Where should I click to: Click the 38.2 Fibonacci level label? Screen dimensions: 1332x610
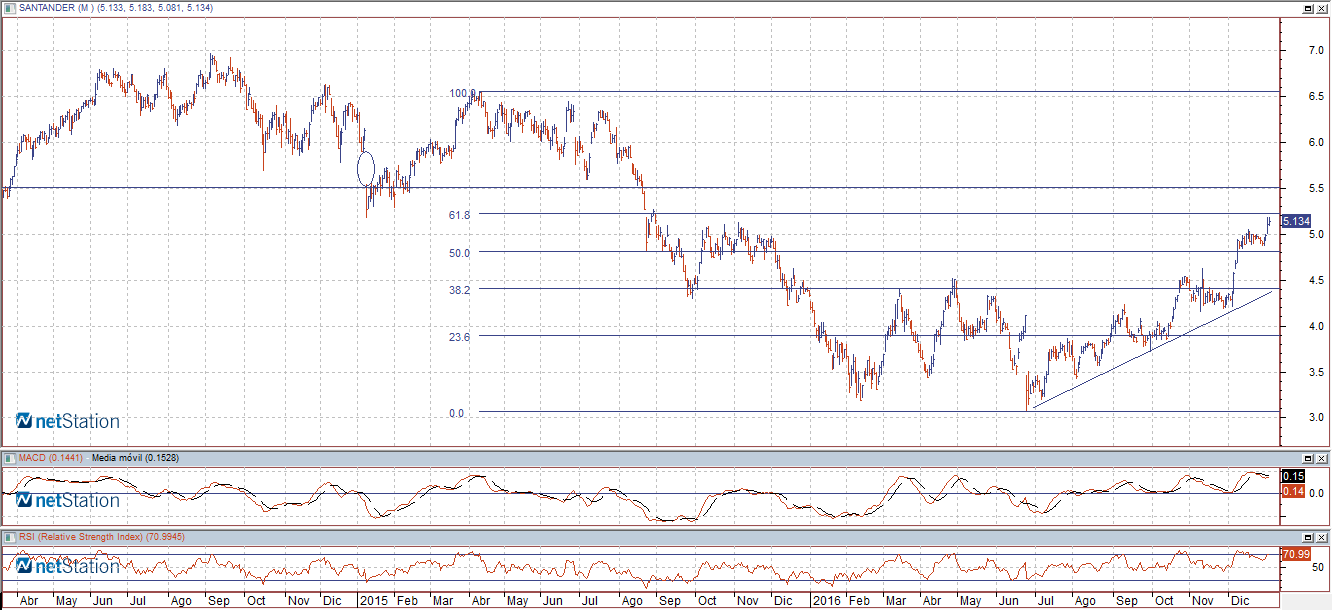click(459, 289)
